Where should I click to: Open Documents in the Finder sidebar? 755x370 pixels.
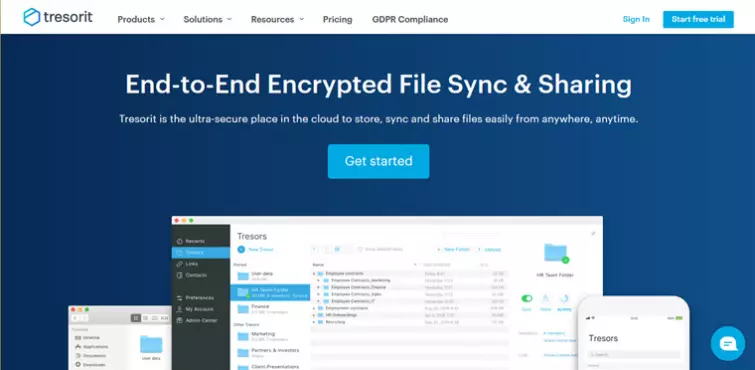[x=90, y=355]
